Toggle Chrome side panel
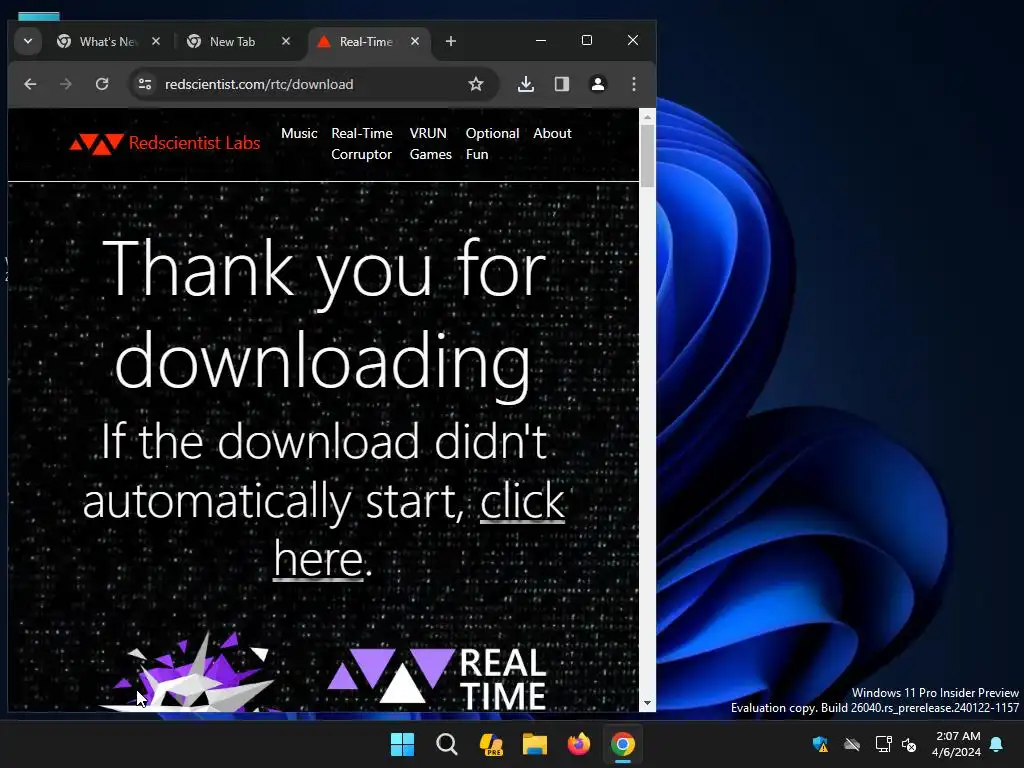The width and height of the screenshot is (1024, 768). [x=562, y=84]
